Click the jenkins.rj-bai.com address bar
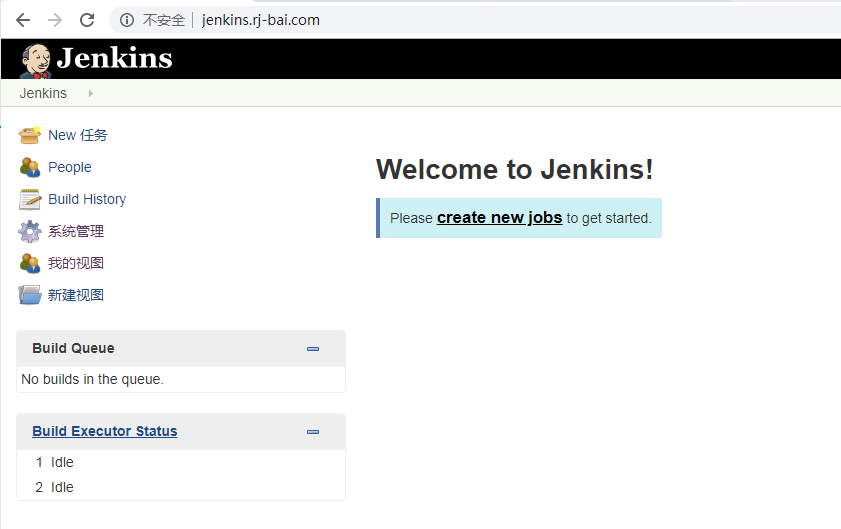 point(261,20)
